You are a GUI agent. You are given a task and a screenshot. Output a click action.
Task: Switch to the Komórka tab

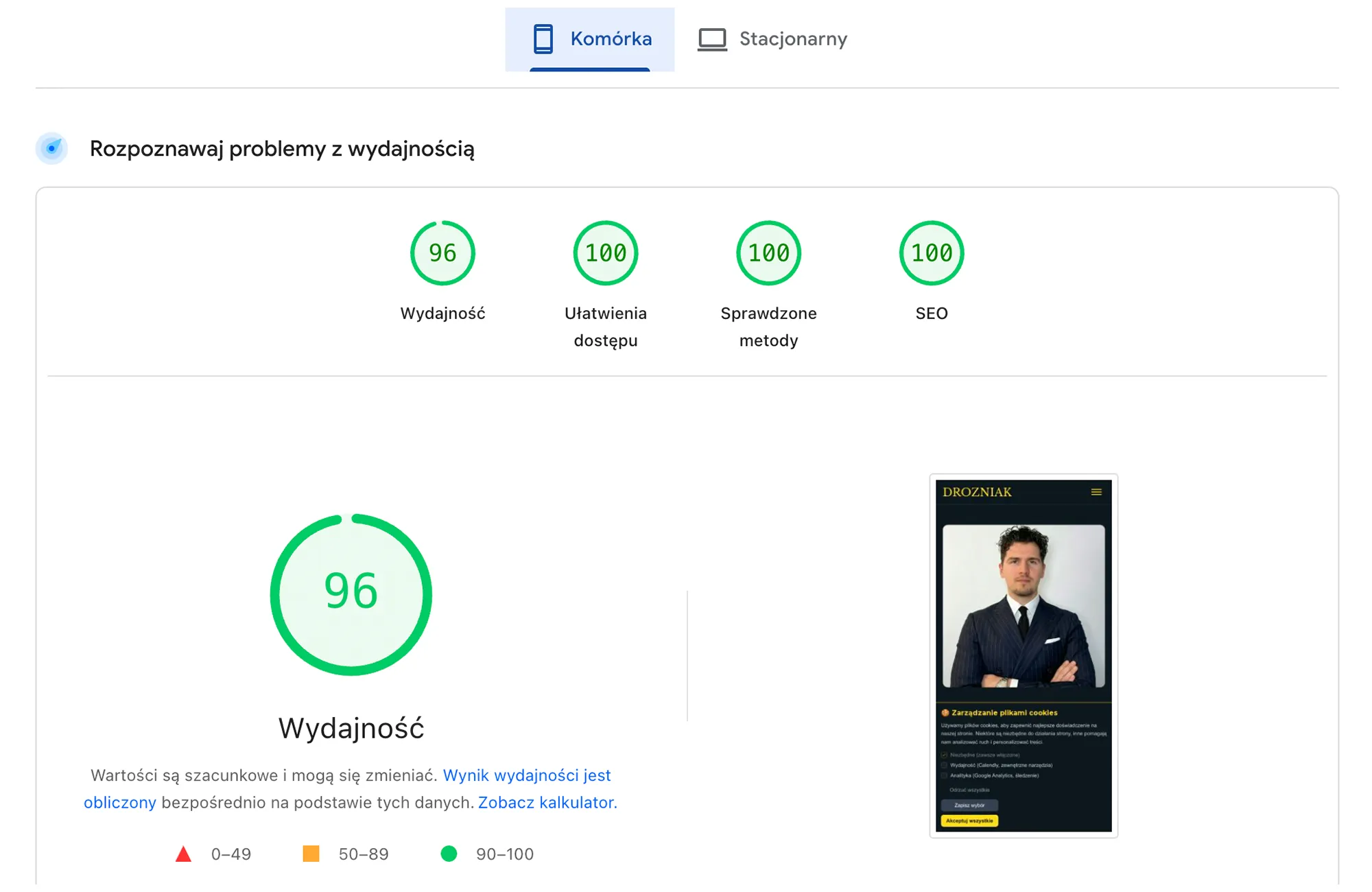coord(611,38)
